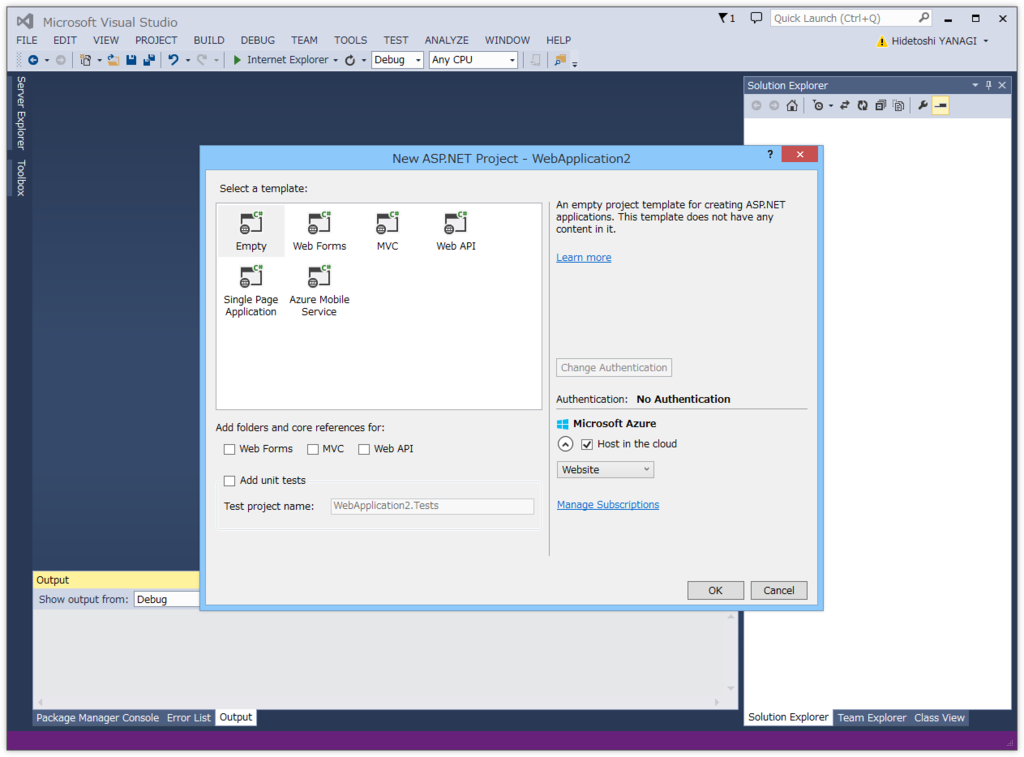
Task: Open the BUILD menu
Action: (x=209, y=40)
